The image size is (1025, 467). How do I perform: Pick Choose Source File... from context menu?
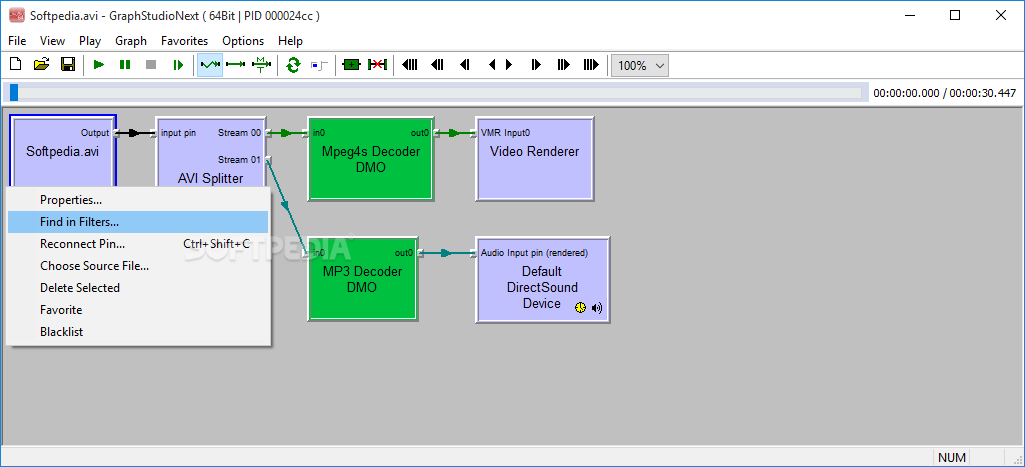tap(138, 266)
